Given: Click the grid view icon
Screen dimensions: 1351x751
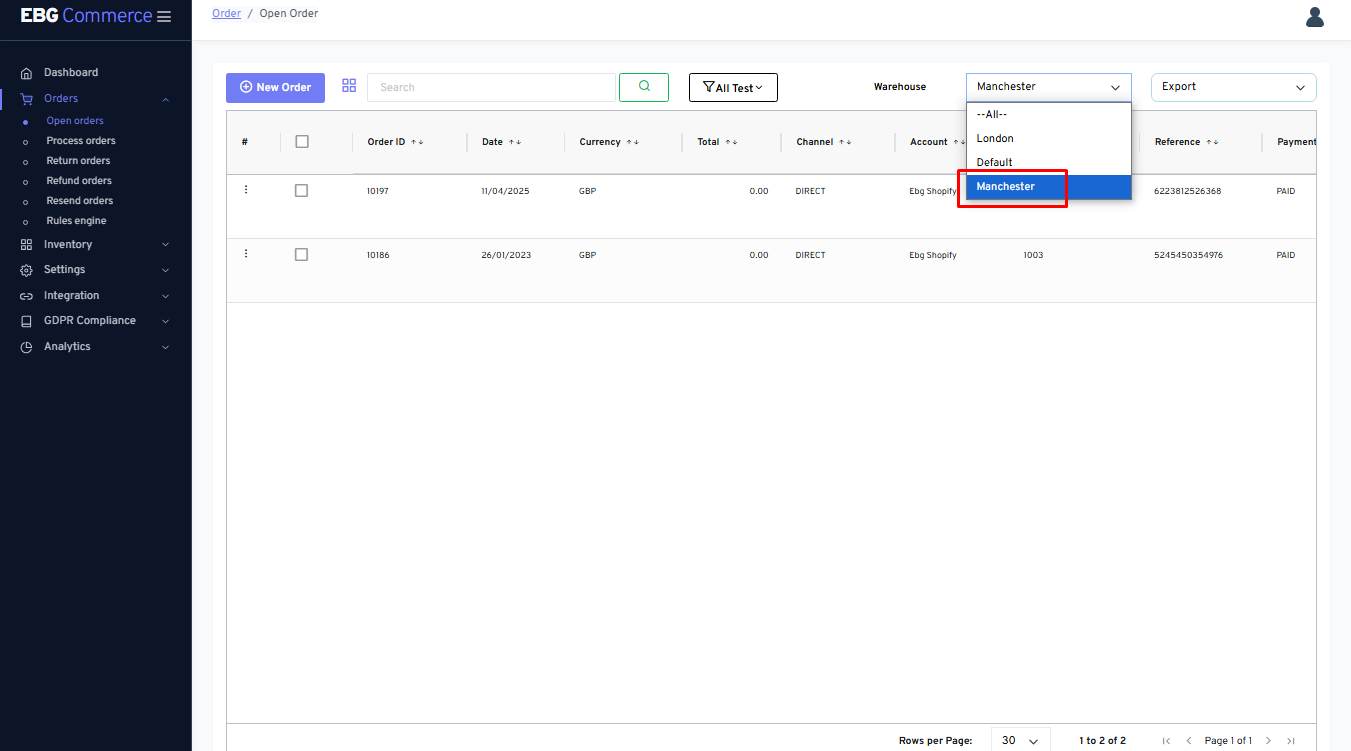Looking at the screenshot, I should tap(349, 86).
